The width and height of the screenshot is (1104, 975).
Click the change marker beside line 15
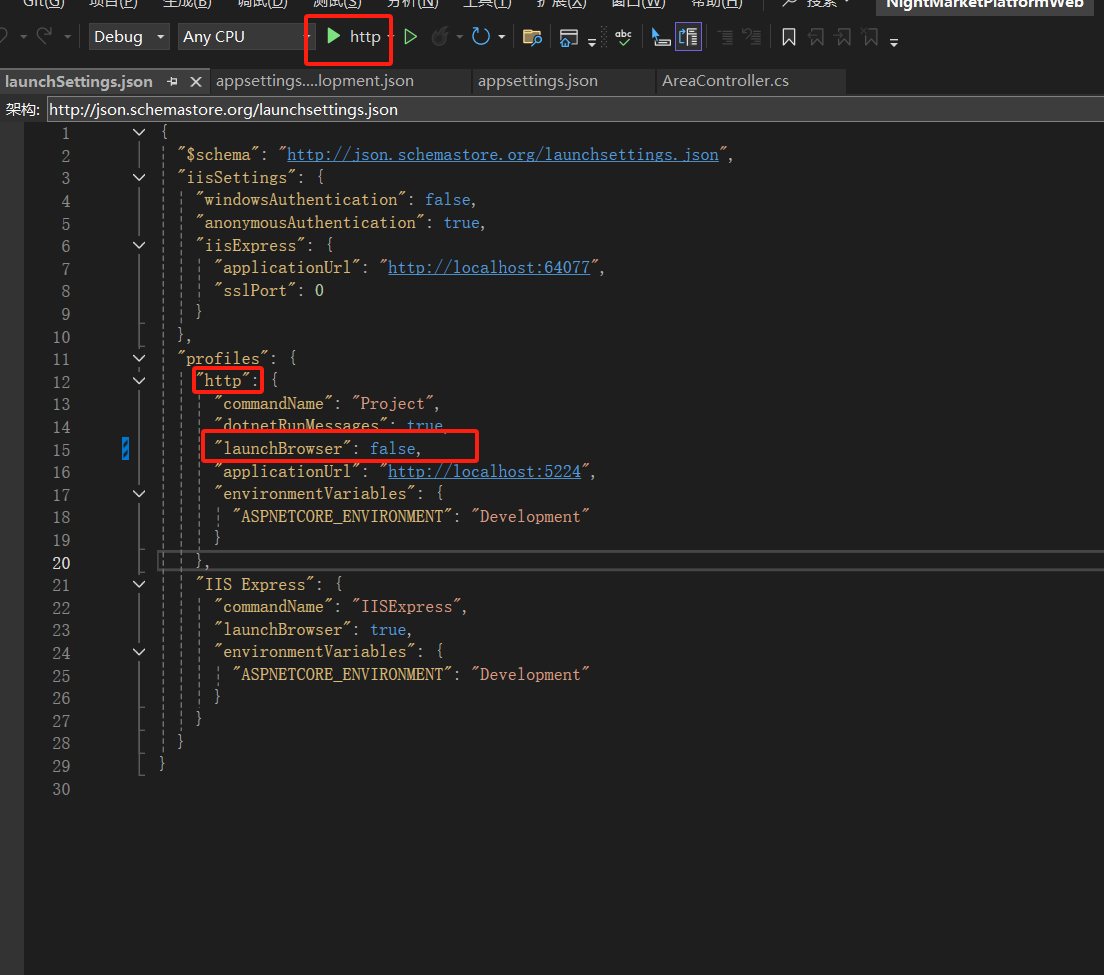125,448
